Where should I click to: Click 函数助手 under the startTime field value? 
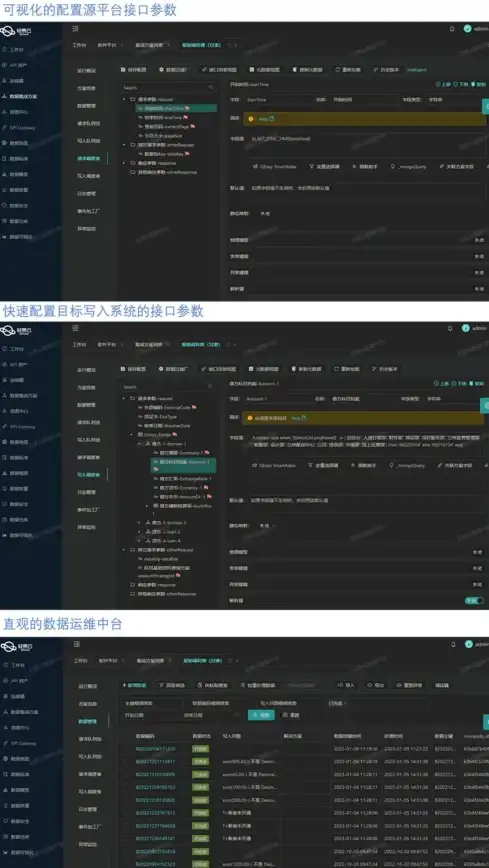pos(365,166)
